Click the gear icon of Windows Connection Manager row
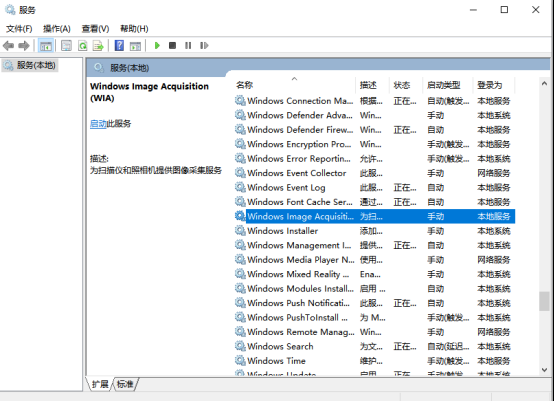The height and width of the screenshot is (401, 554). pos(240,101)
